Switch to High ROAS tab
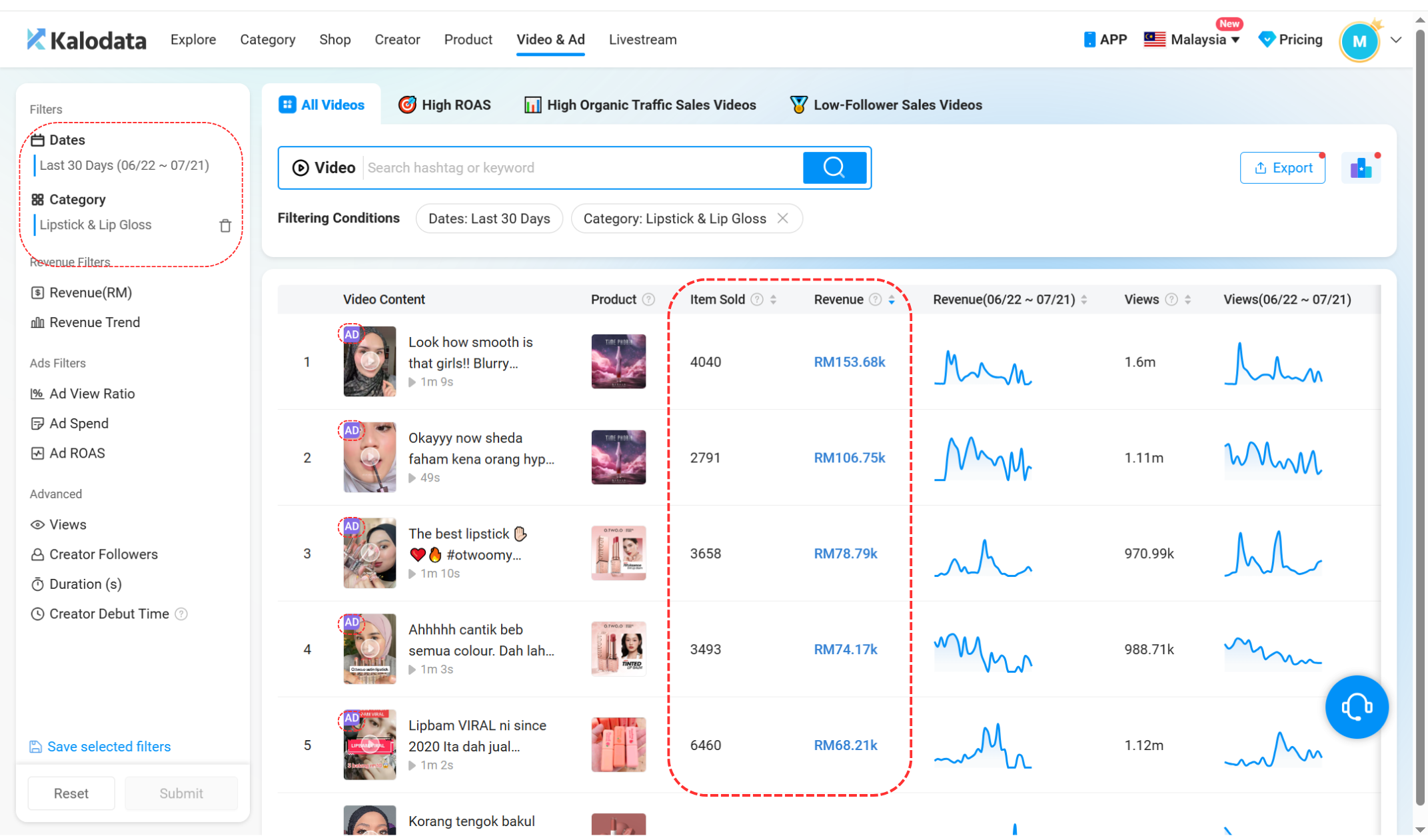 tap(444, 105)
